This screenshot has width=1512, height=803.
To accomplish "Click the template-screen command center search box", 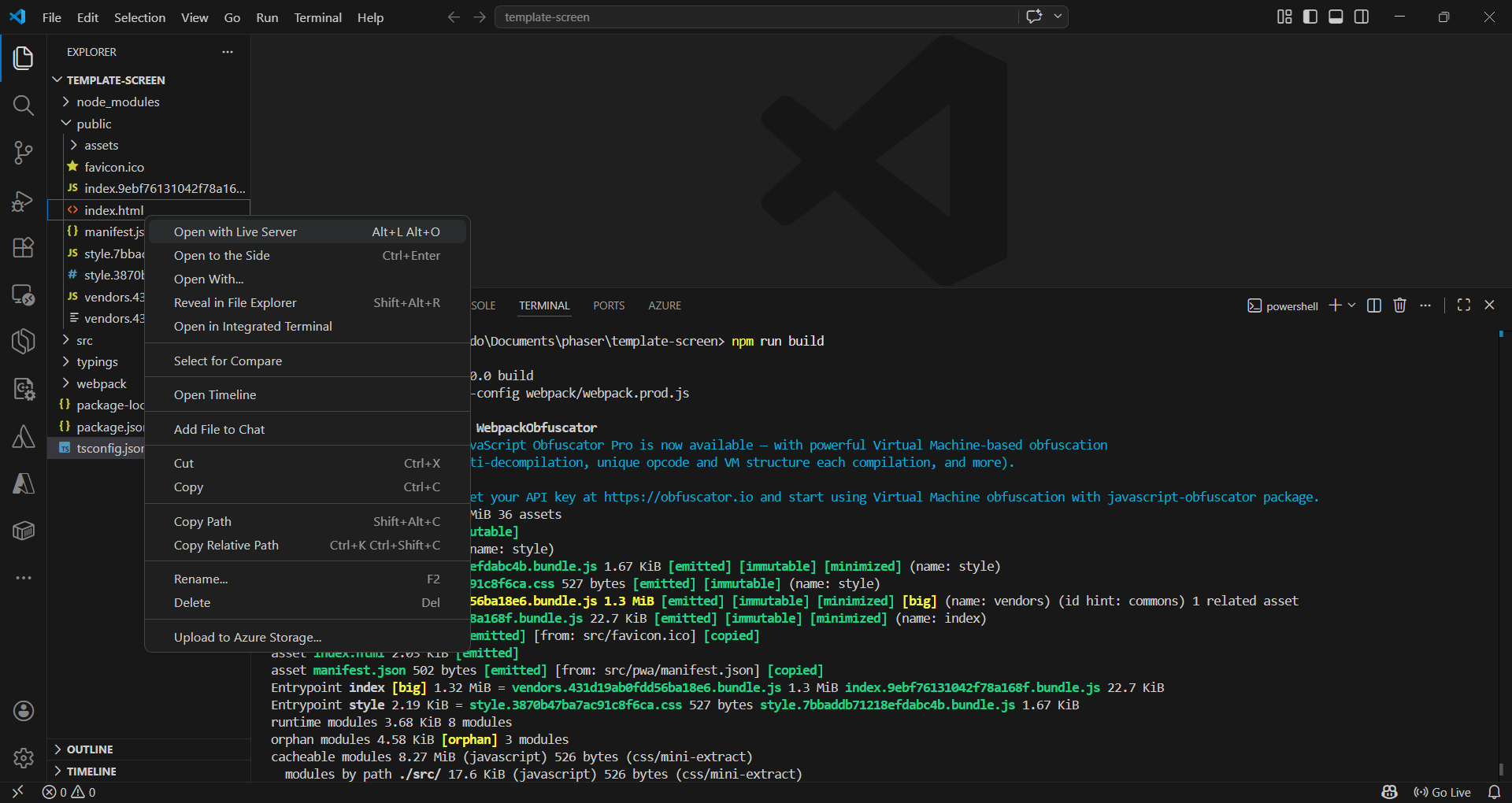I will [757, 17].
